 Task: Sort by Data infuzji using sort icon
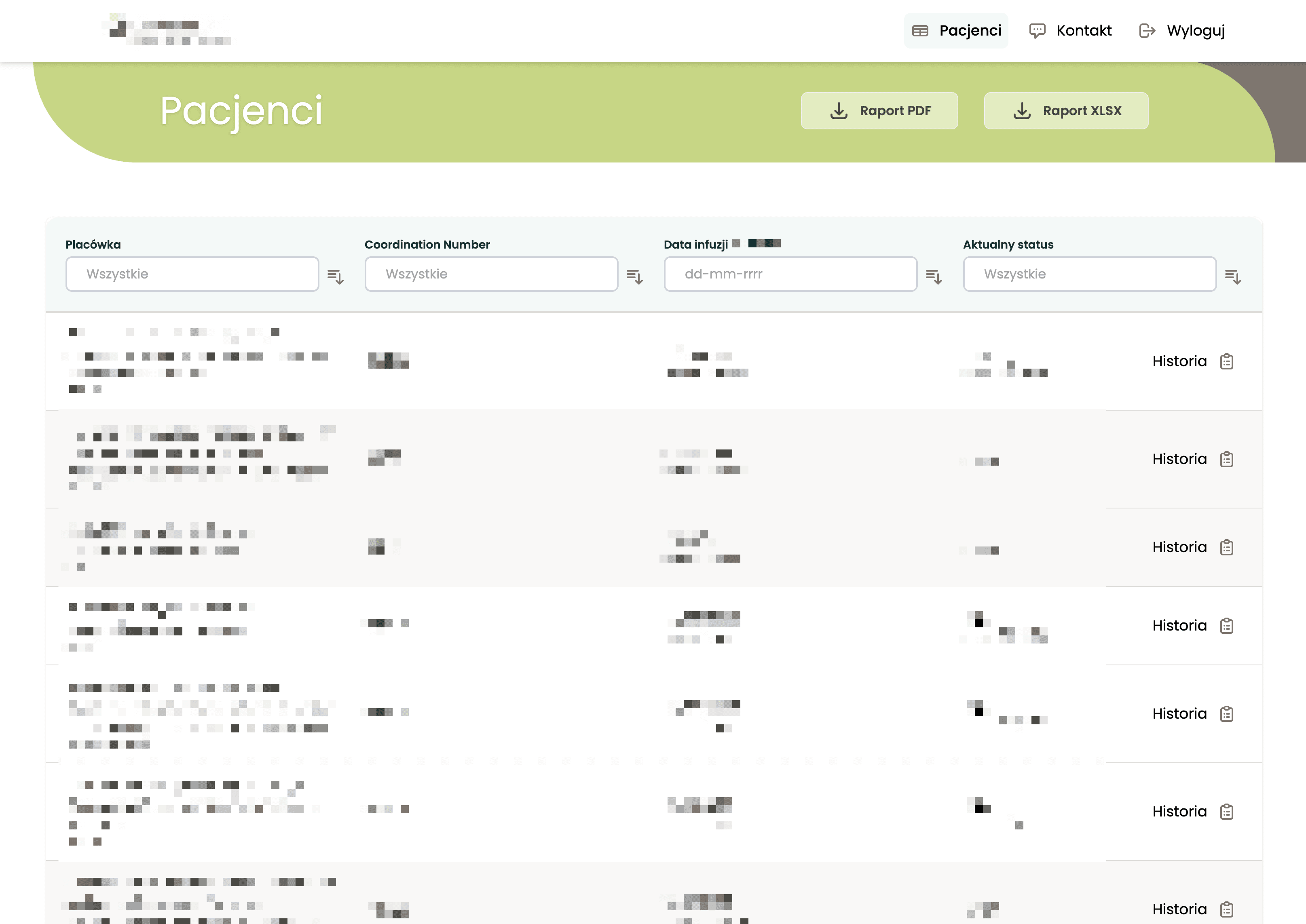[x=934, y=277]
